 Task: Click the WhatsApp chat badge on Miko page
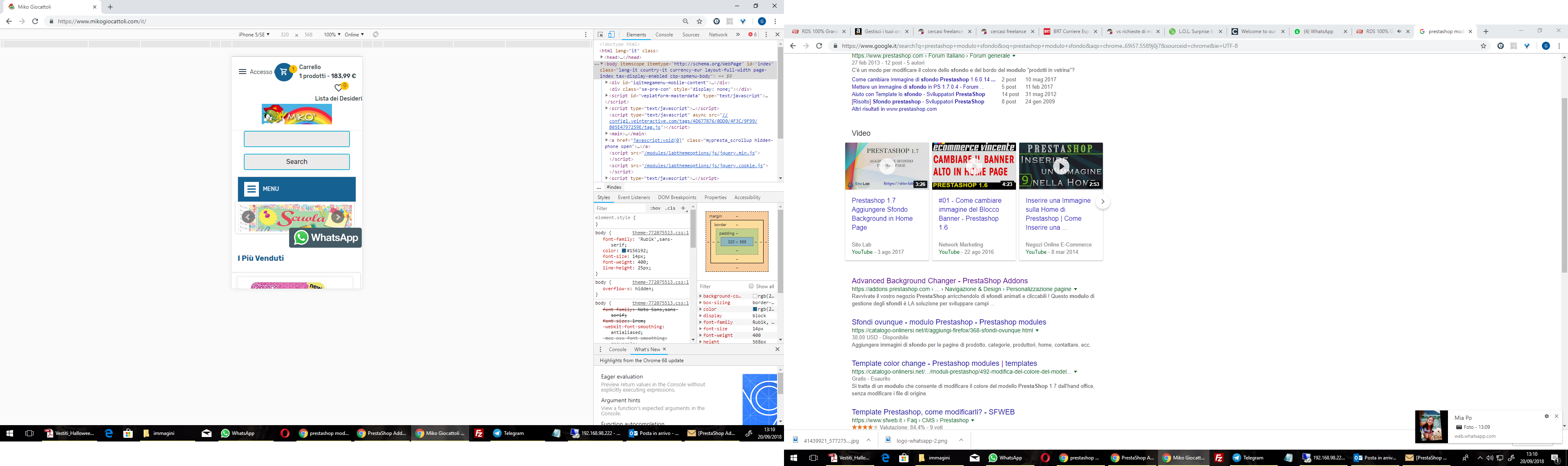326,237
